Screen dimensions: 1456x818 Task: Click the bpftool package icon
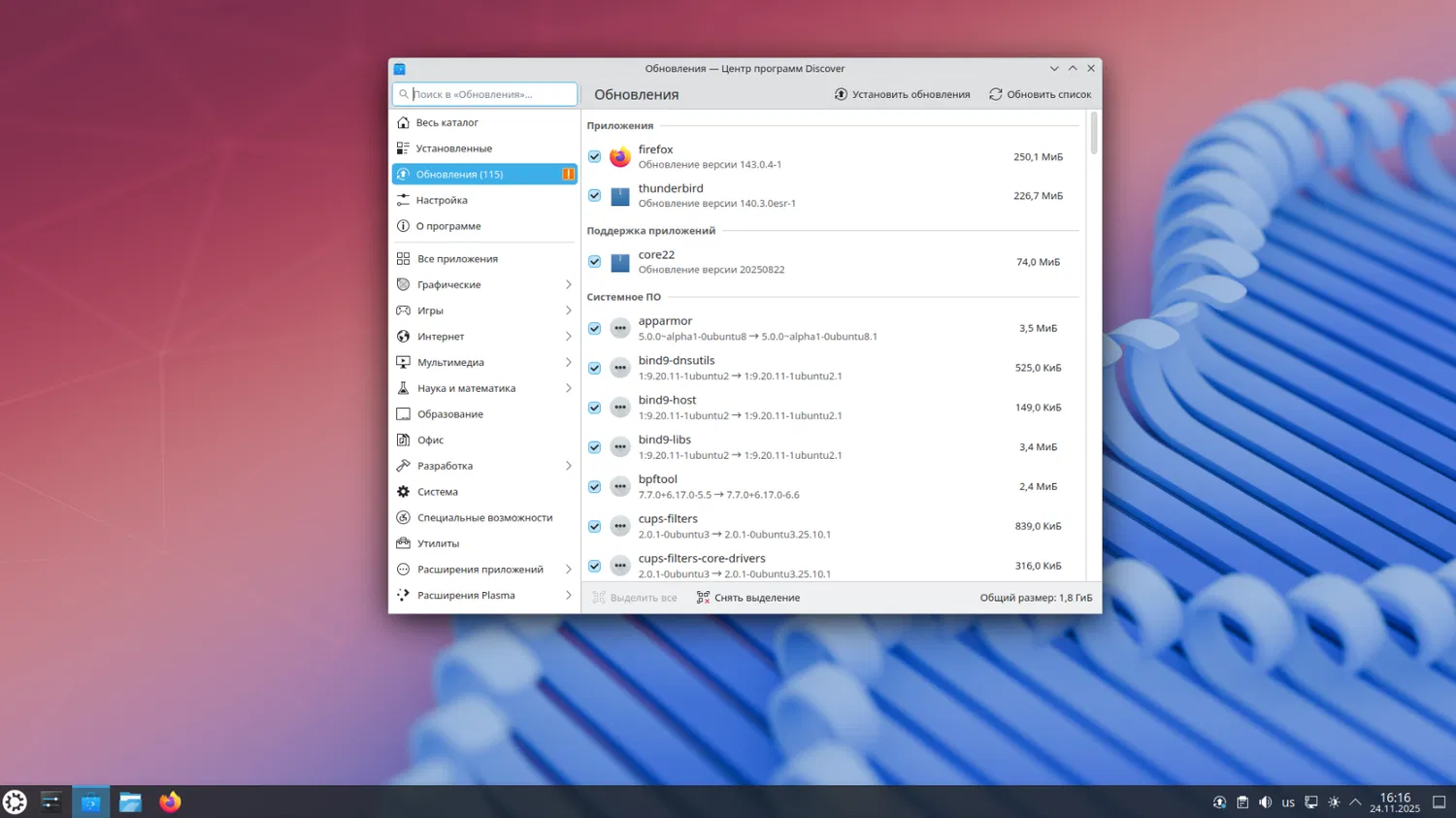[620, 487]
